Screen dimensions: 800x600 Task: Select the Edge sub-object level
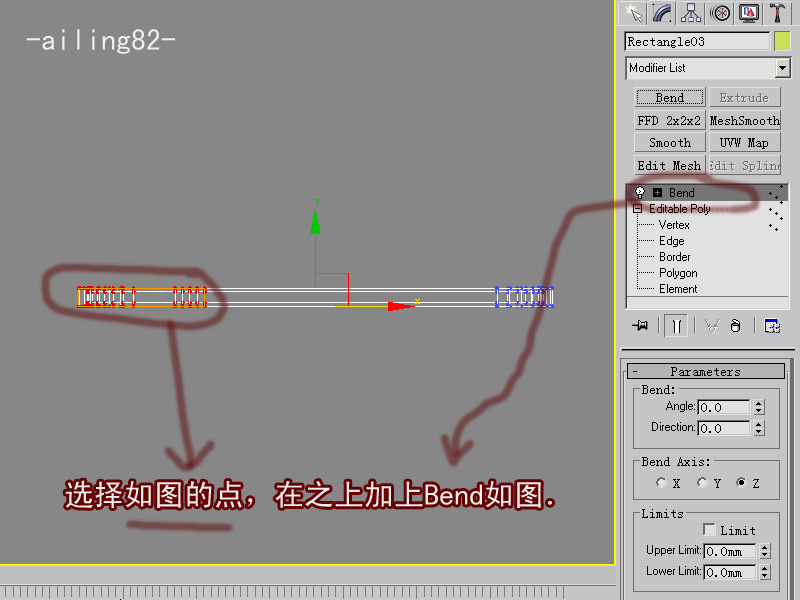click(x=671, y=241)
